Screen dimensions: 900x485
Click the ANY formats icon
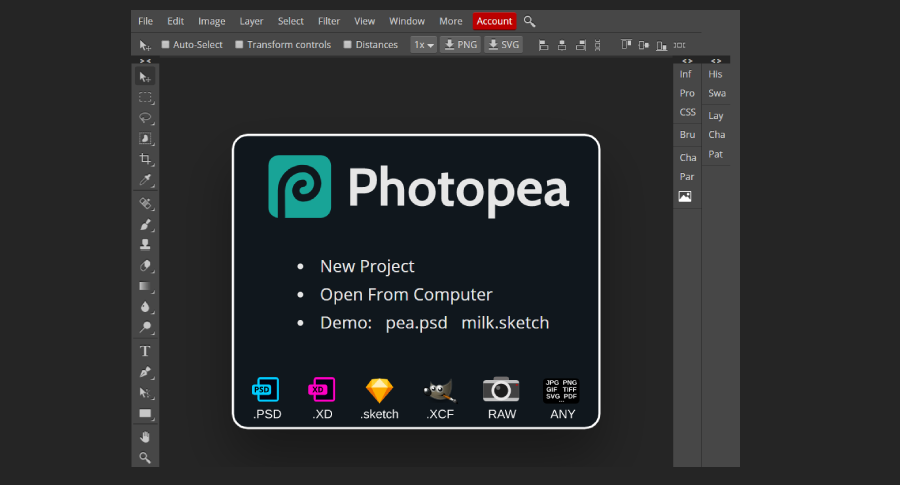tap(561, 390)
